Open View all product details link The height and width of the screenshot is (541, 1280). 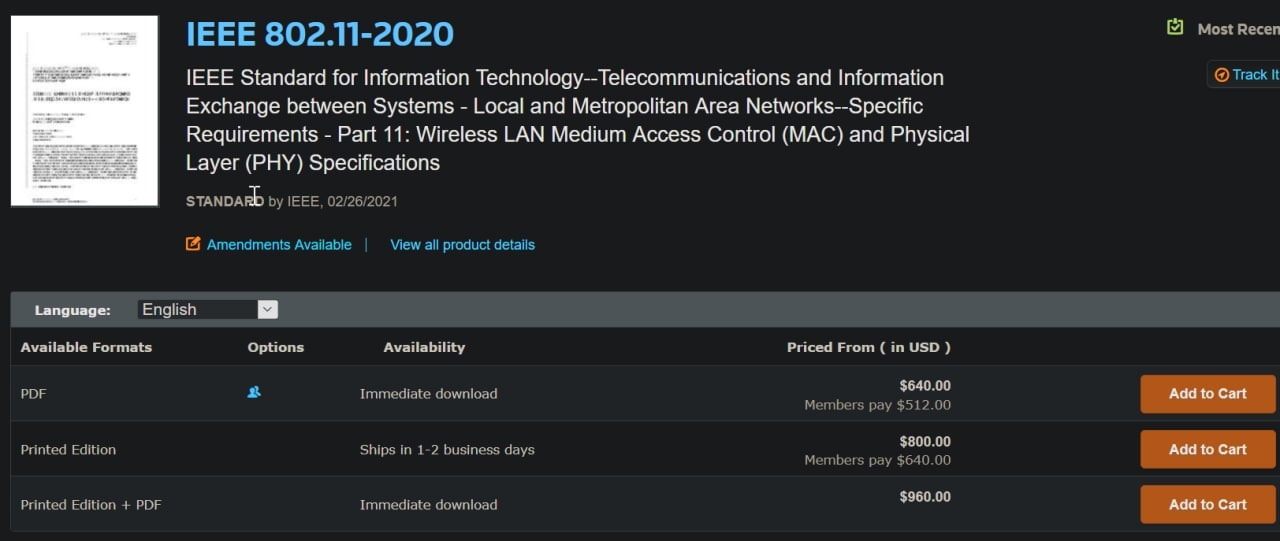pos(462,245)
